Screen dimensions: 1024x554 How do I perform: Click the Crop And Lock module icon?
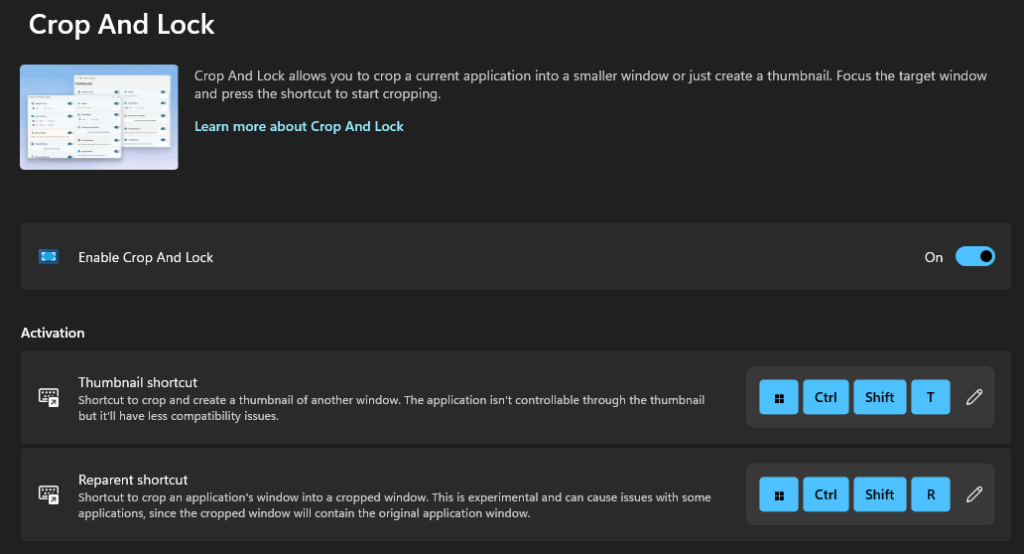48,257
